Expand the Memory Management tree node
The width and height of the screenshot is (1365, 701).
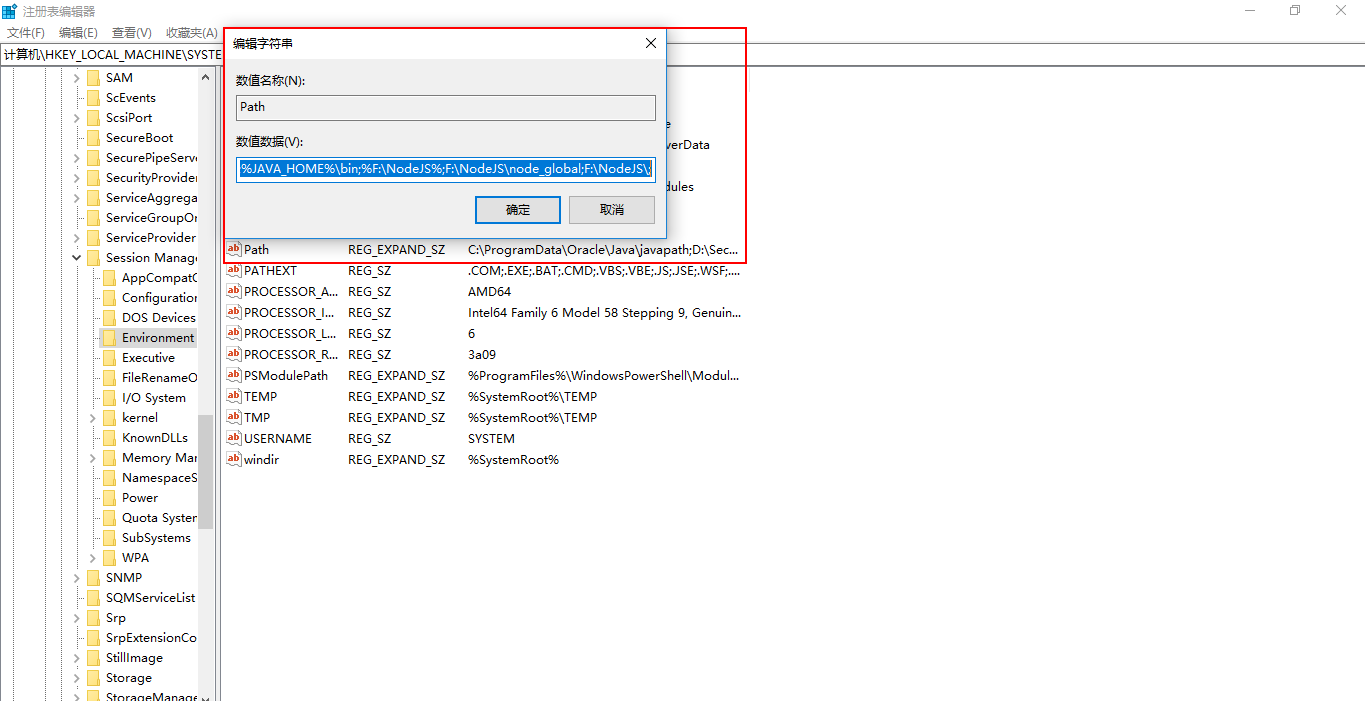pyautogui.click(x=93, y=458)
